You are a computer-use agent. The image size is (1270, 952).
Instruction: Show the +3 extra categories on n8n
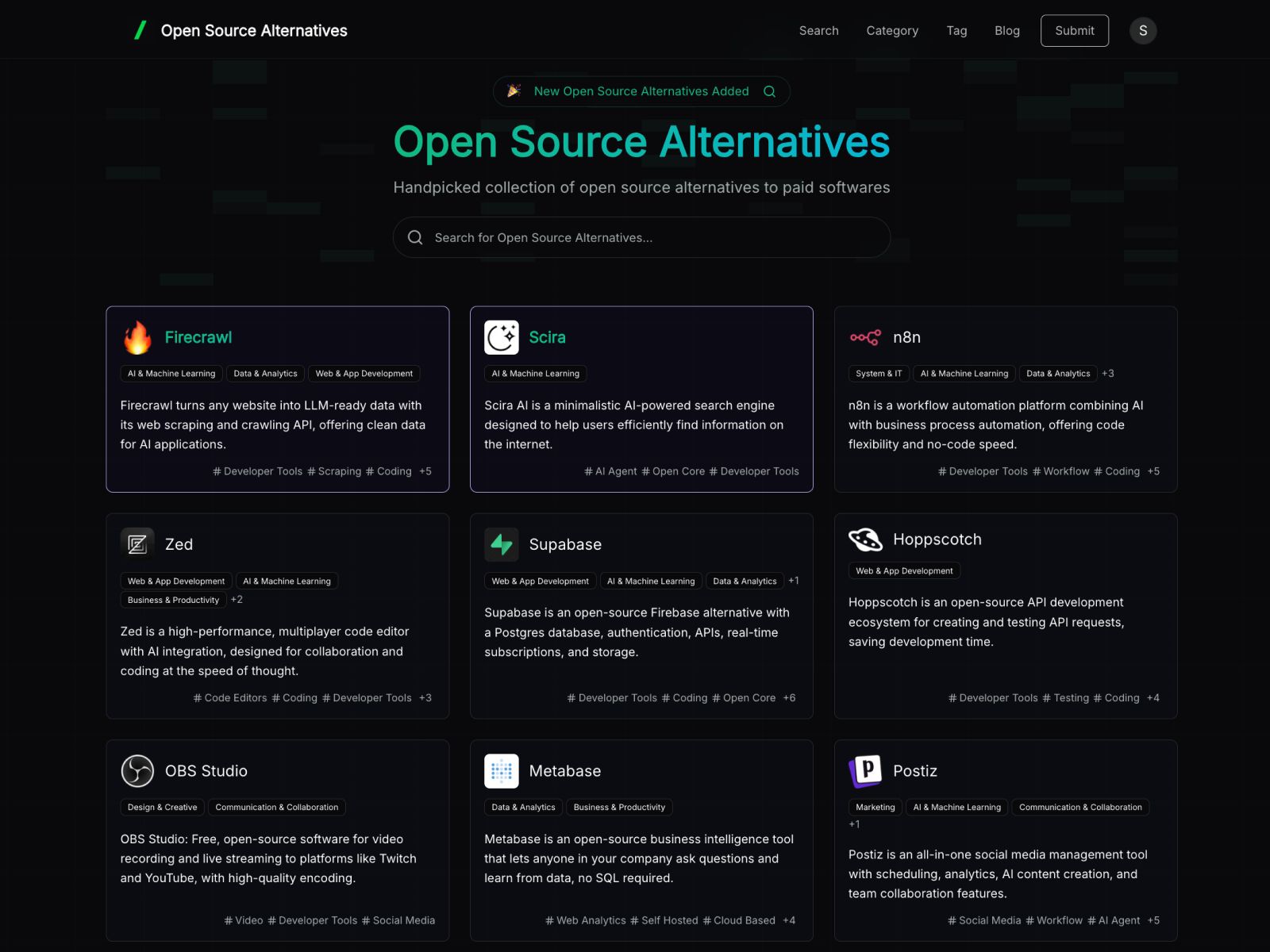tap(1108, 373)
